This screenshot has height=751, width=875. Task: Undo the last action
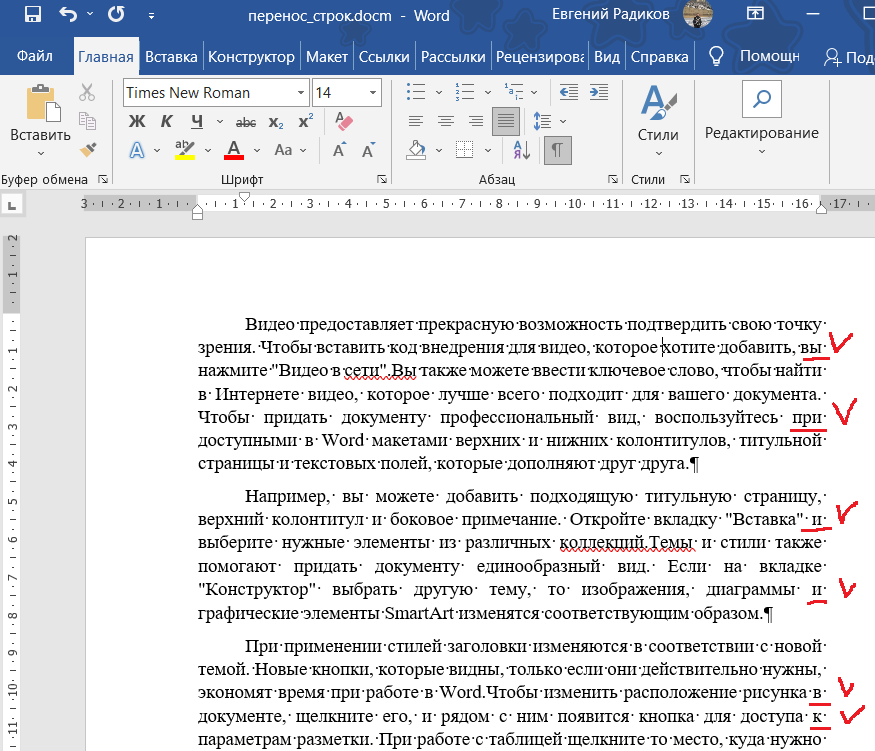(68, 14)
